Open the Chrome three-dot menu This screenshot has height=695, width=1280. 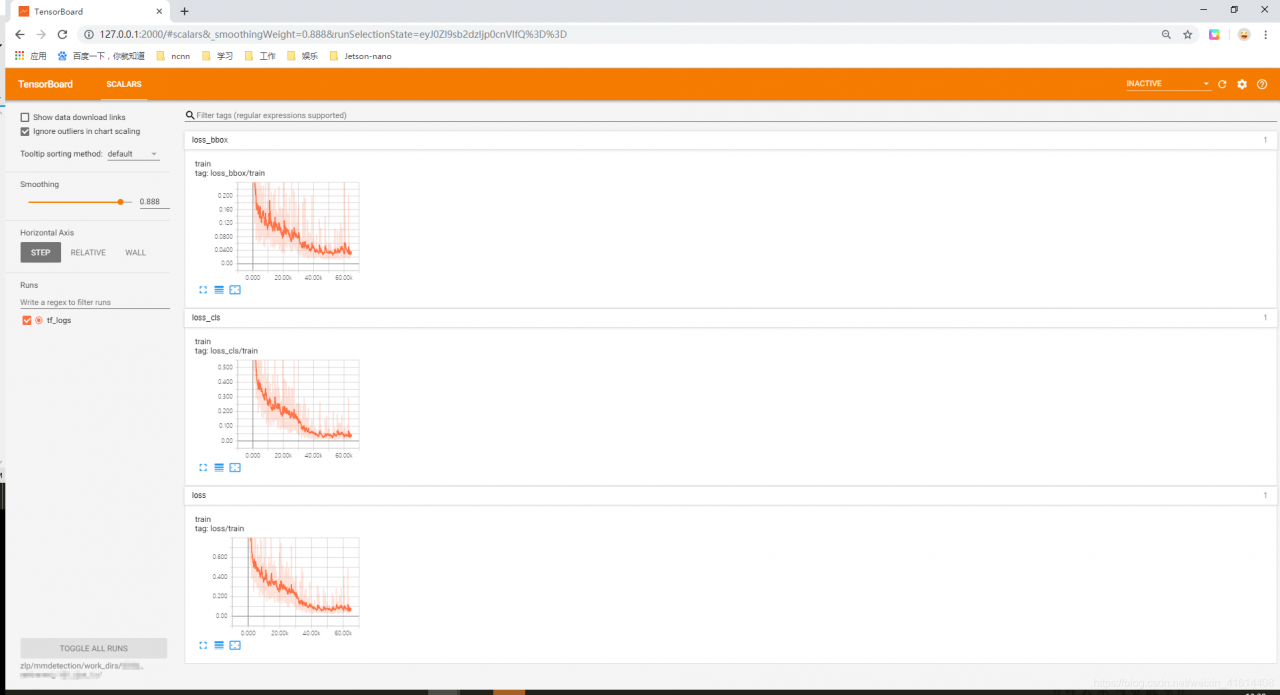[x=1266, y=34]
